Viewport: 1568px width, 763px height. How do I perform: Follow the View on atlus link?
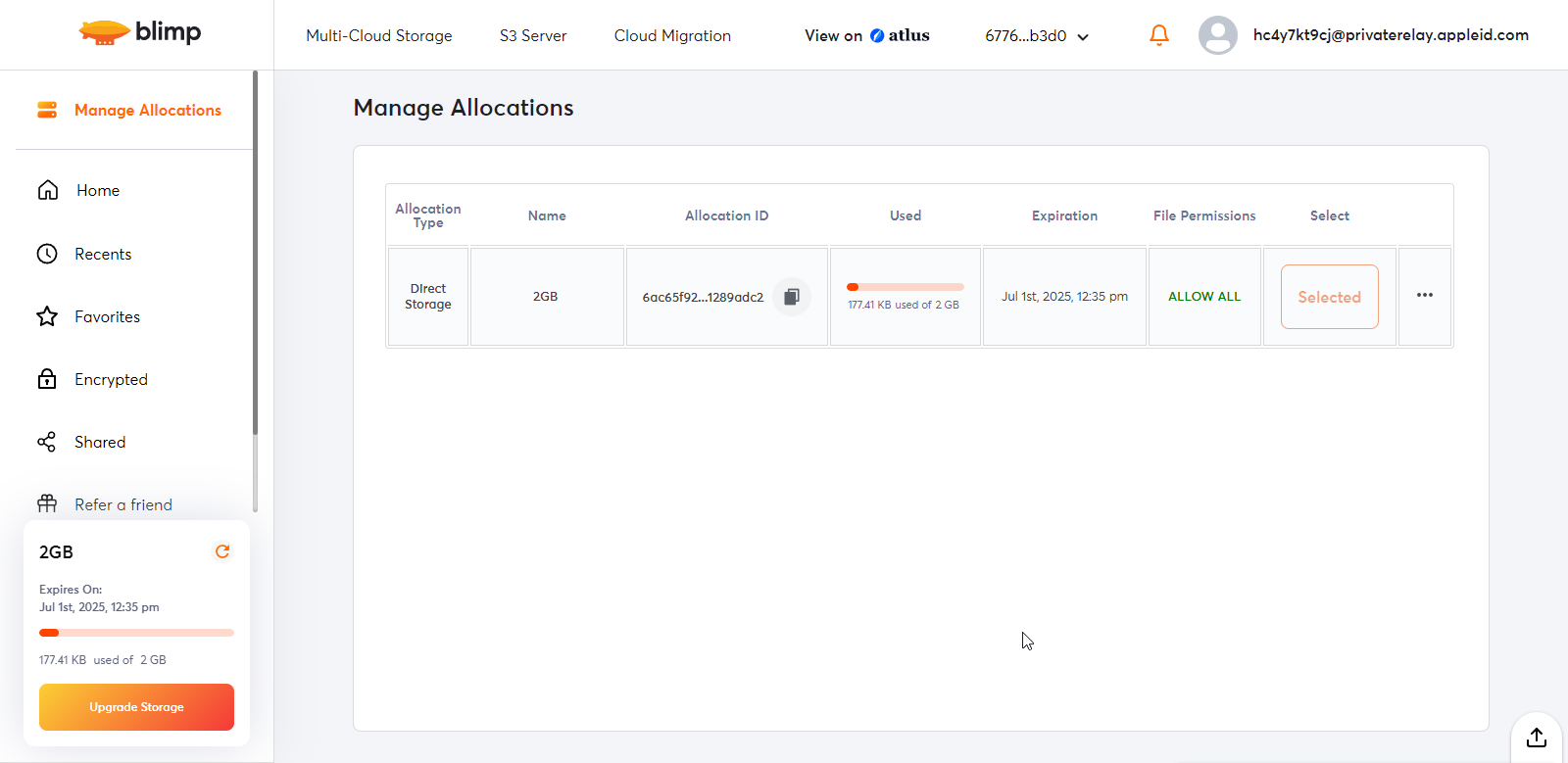(x=866, y=35)
